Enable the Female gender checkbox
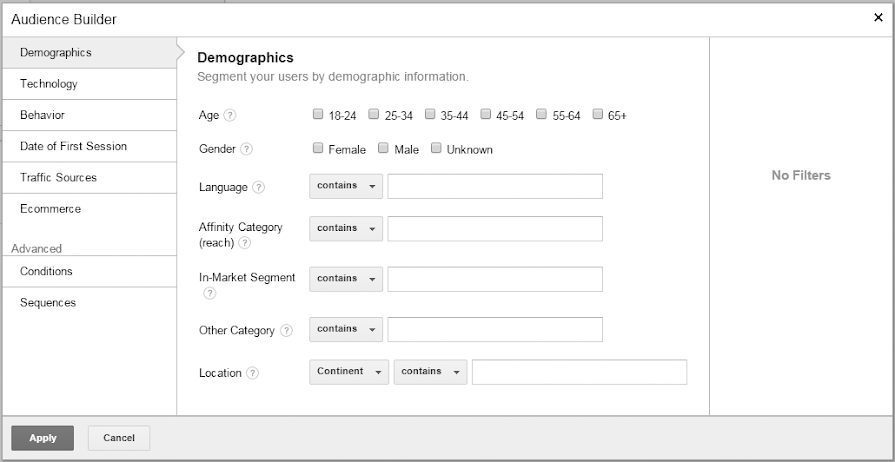Viewport: 895px width, 462px height. click(x=318, y=149)
